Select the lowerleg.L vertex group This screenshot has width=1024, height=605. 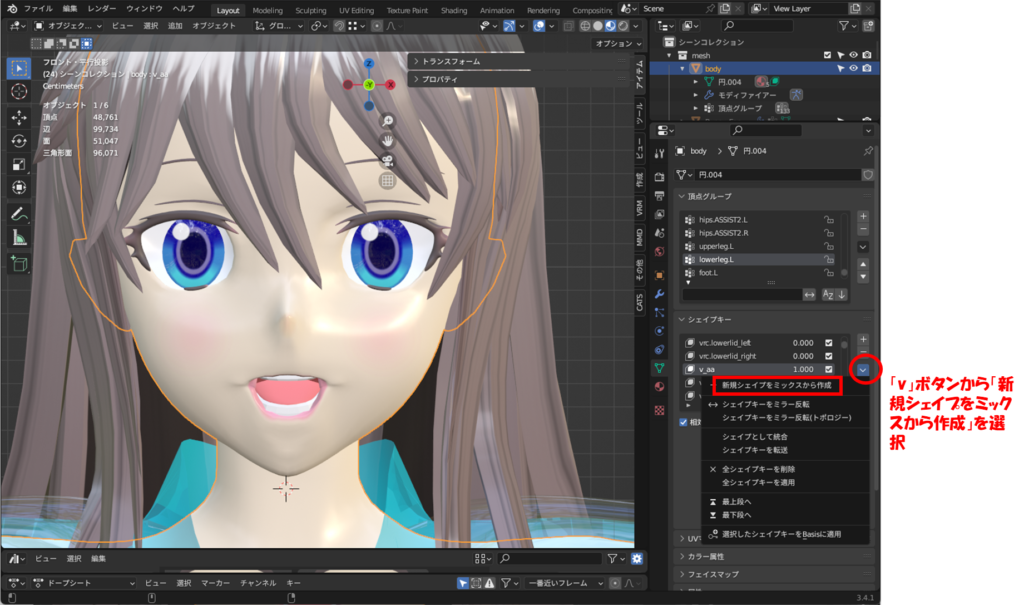pyautogui.click(x=720, y=259)
